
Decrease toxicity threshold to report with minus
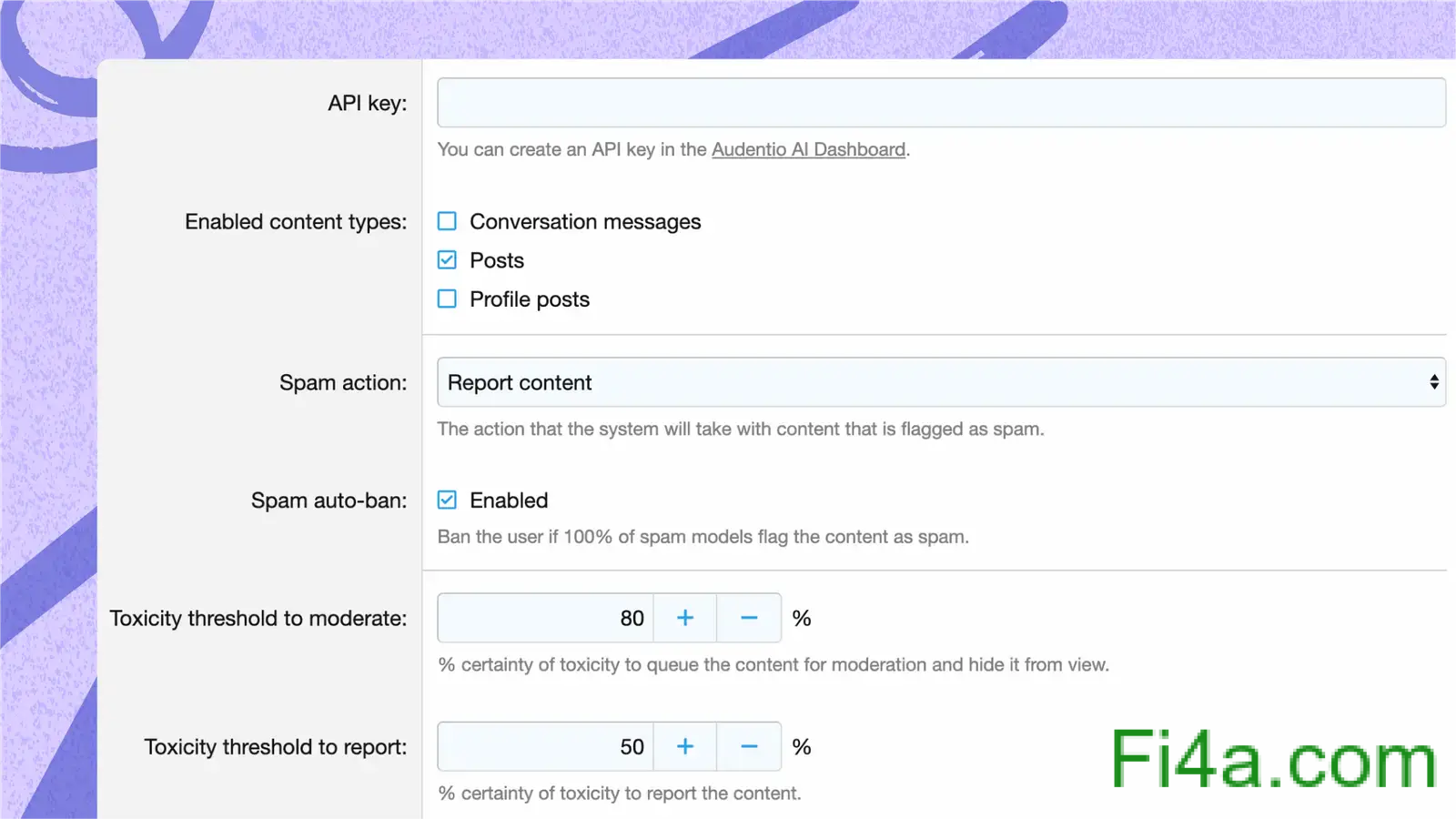[x=749, y=746]
